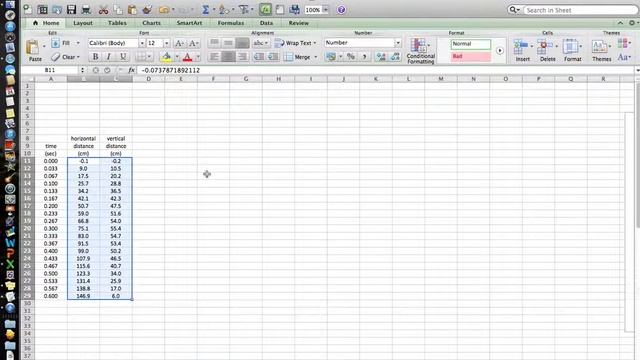Viewport: 640px width, 360px height.
Task: Collapse the ribbon with the caret
Action: tap(620, 23)
